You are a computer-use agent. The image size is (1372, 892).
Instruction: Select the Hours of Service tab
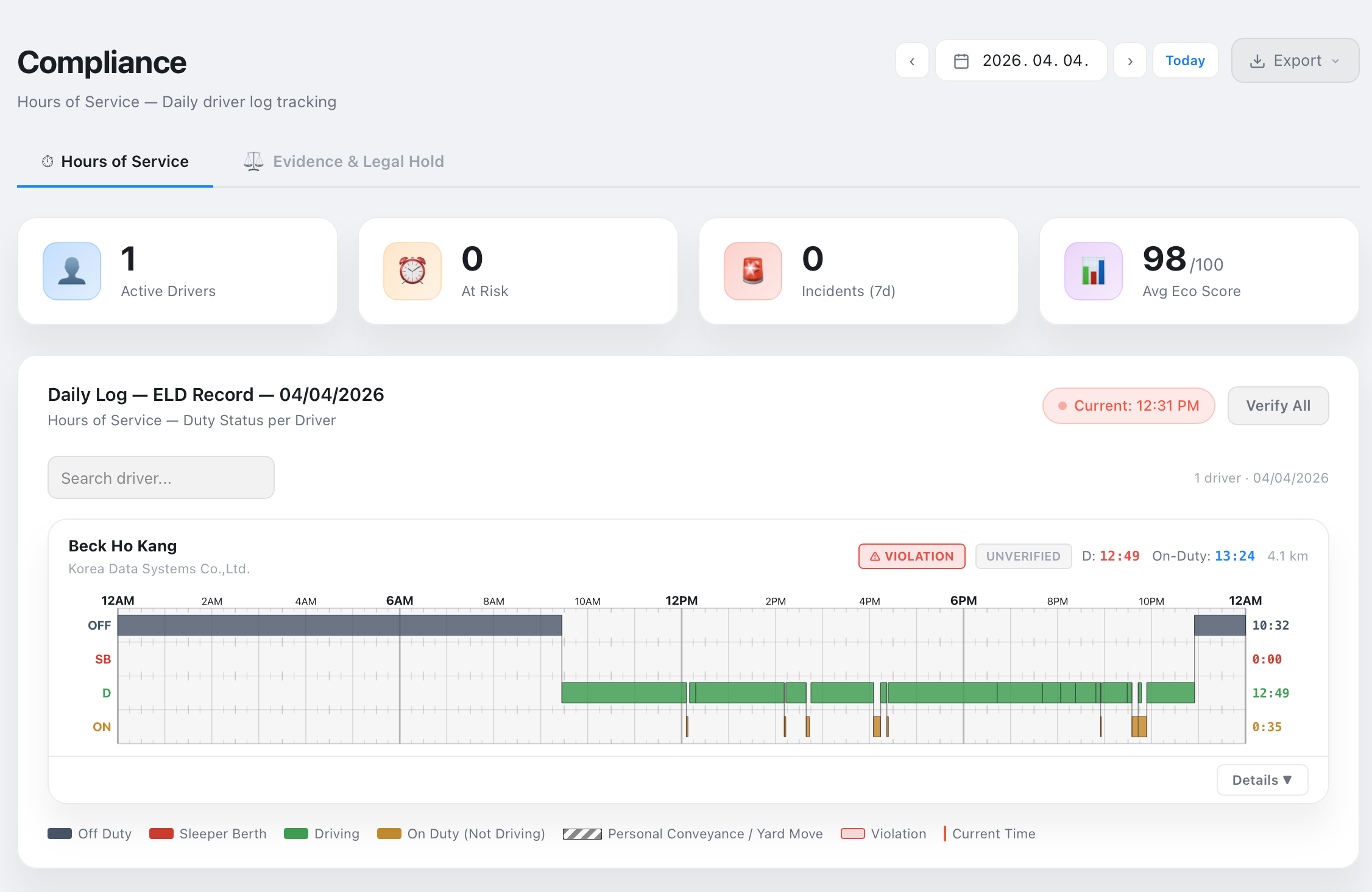coord(124,161)
